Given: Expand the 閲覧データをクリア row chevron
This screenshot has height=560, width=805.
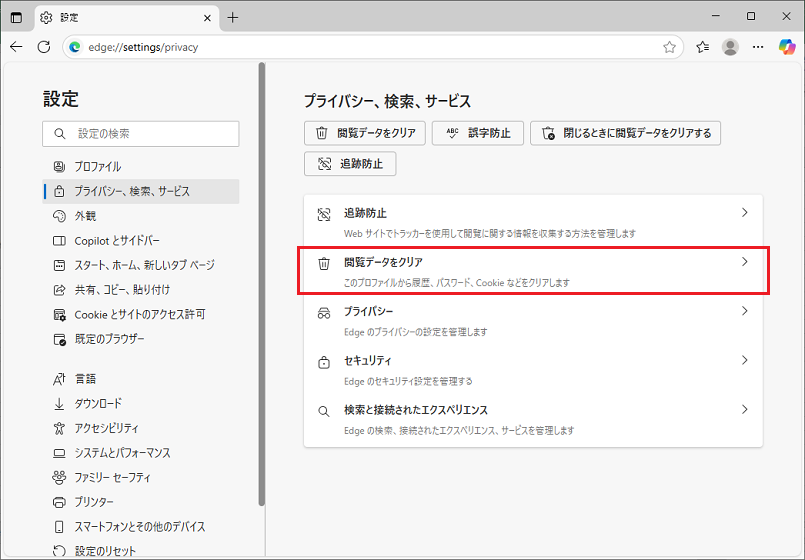Looking at the screenshot, I should [x=744, y=262].
